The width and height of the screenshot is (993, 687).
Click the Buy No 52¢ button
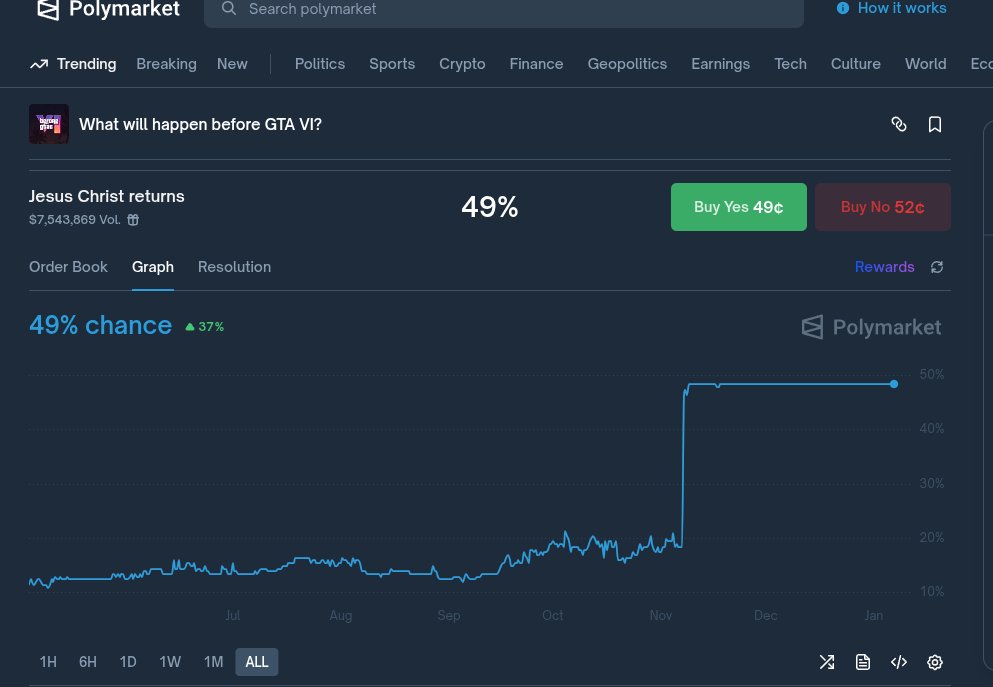(882, 207)
